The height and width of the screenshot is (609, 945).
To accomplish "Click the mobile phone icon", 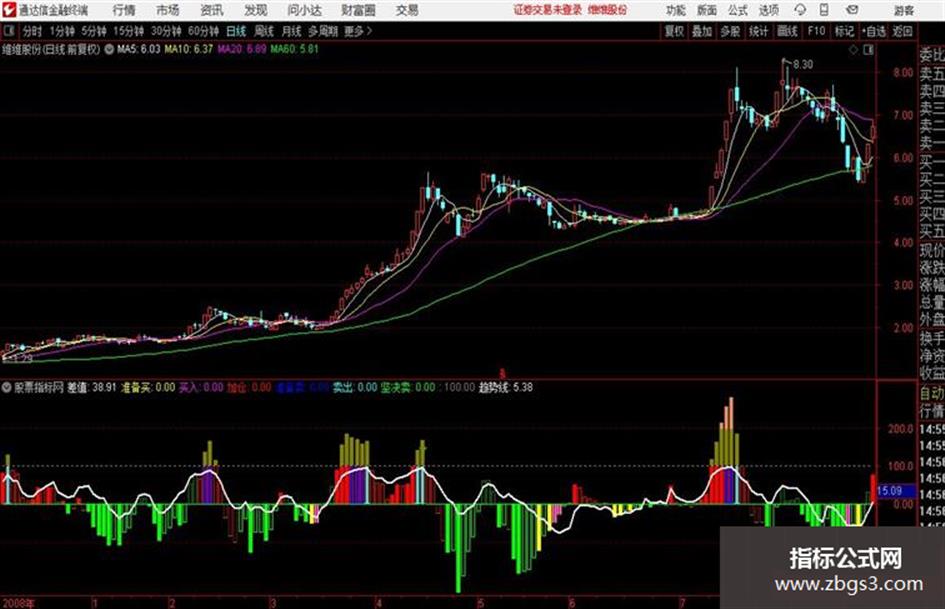I will pyautogui.click(x=824, y=10).
